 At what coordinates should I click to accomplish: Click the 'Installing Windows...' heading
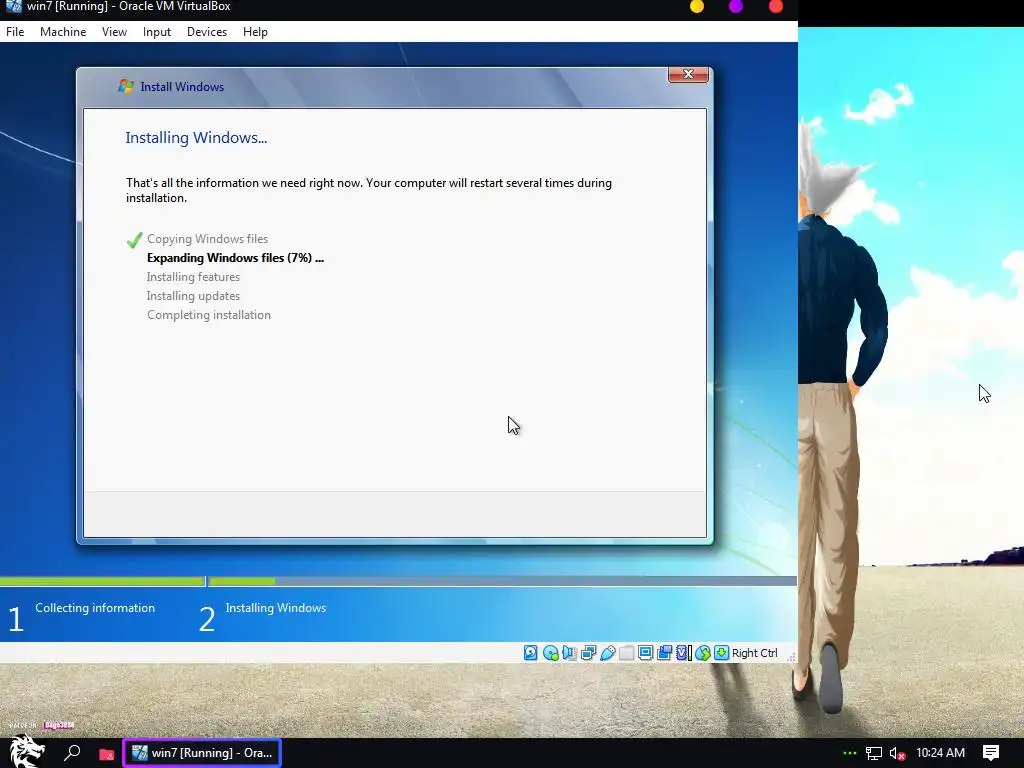(x=196, y=138)
